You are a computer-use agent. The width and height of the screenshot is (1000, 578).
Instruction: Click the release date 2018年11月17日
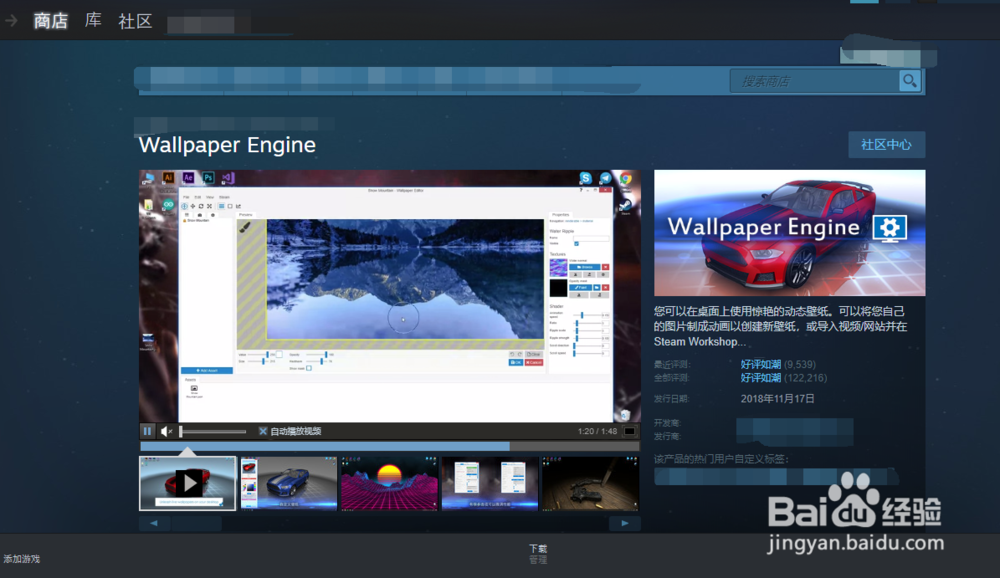(x=777, y=399)
